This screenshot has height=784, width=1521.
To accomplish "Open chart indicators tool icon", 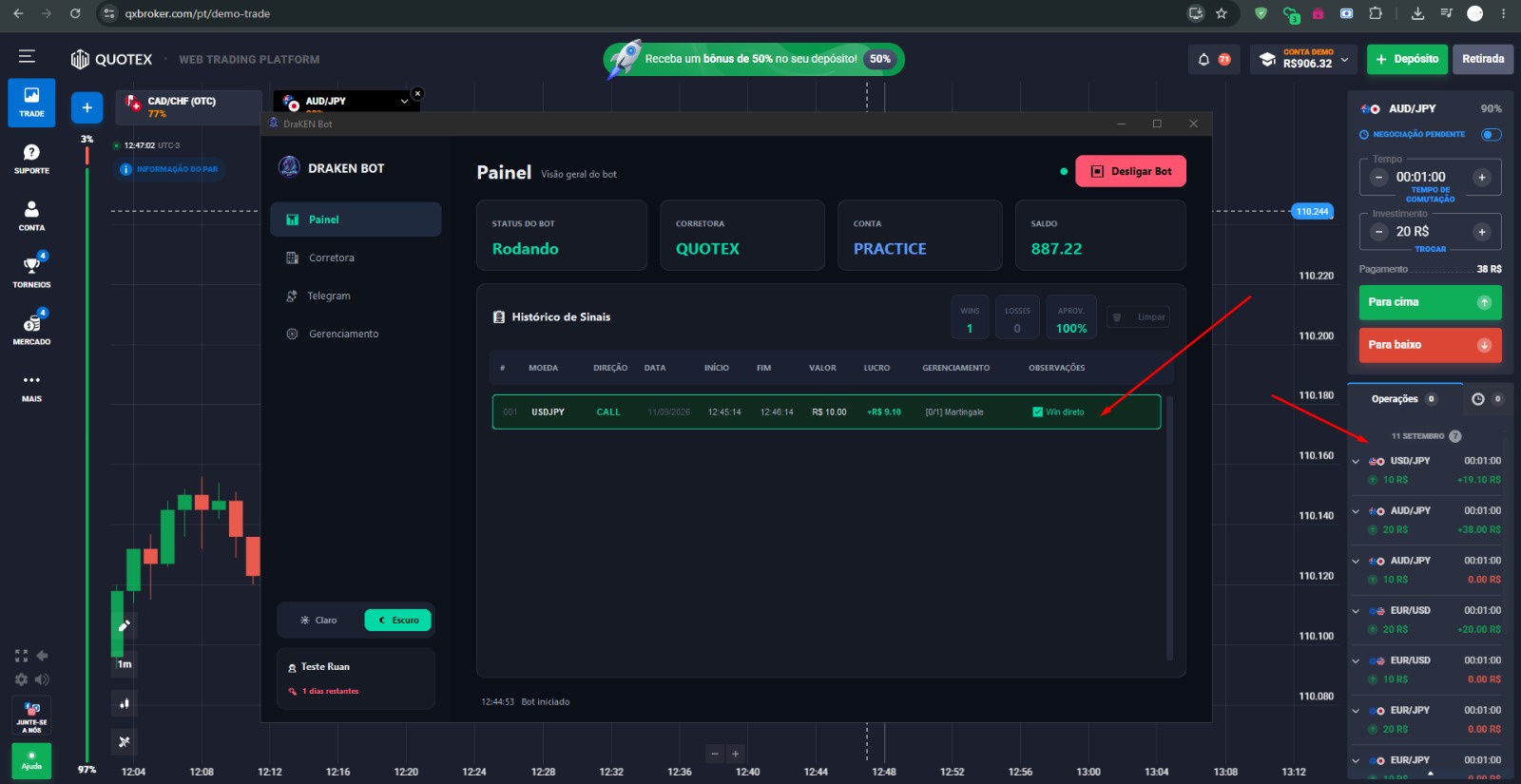I will coord(124,741).
